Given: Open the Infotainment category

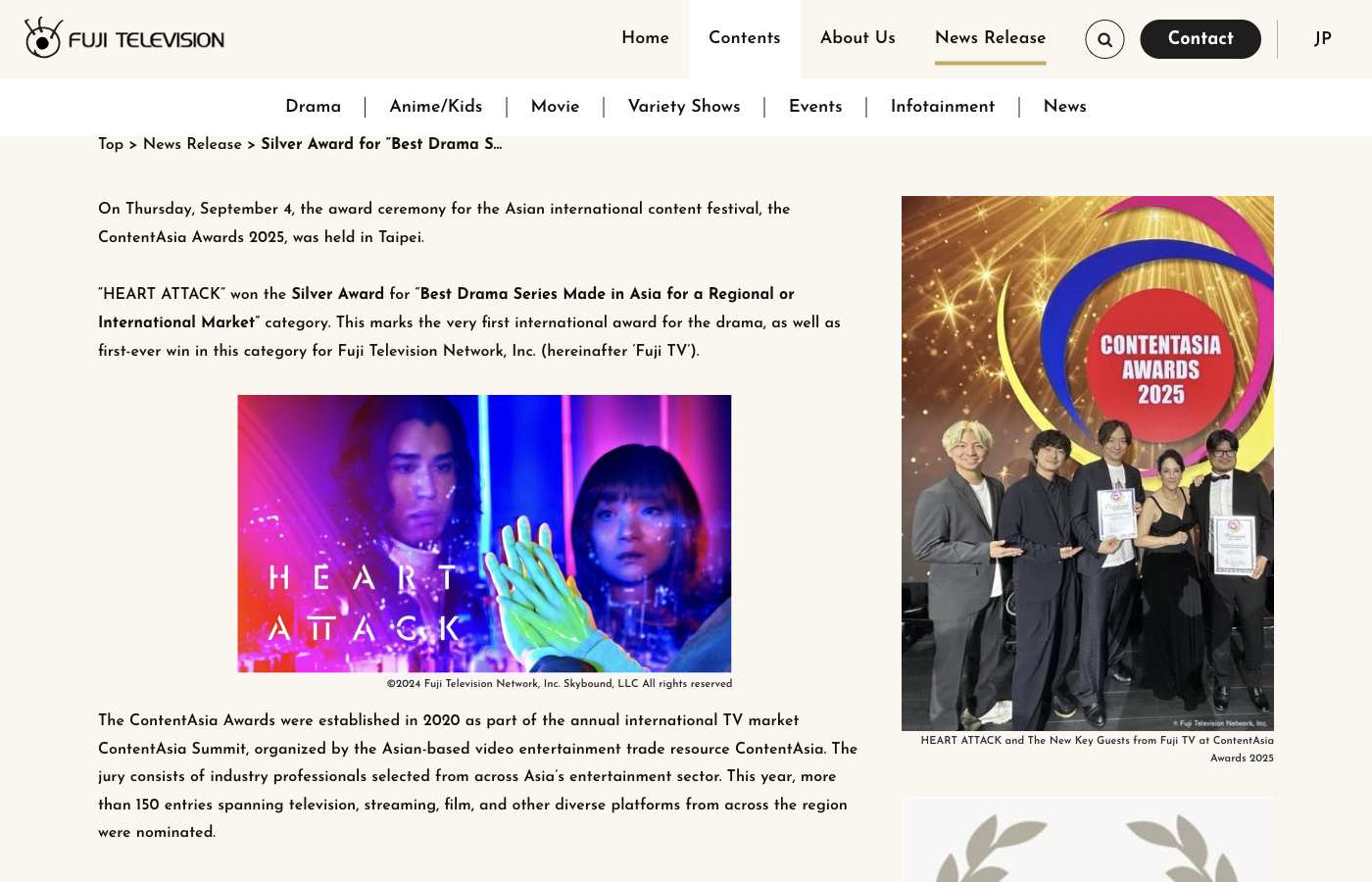Looking at the screenshot, I should point(943,107).
